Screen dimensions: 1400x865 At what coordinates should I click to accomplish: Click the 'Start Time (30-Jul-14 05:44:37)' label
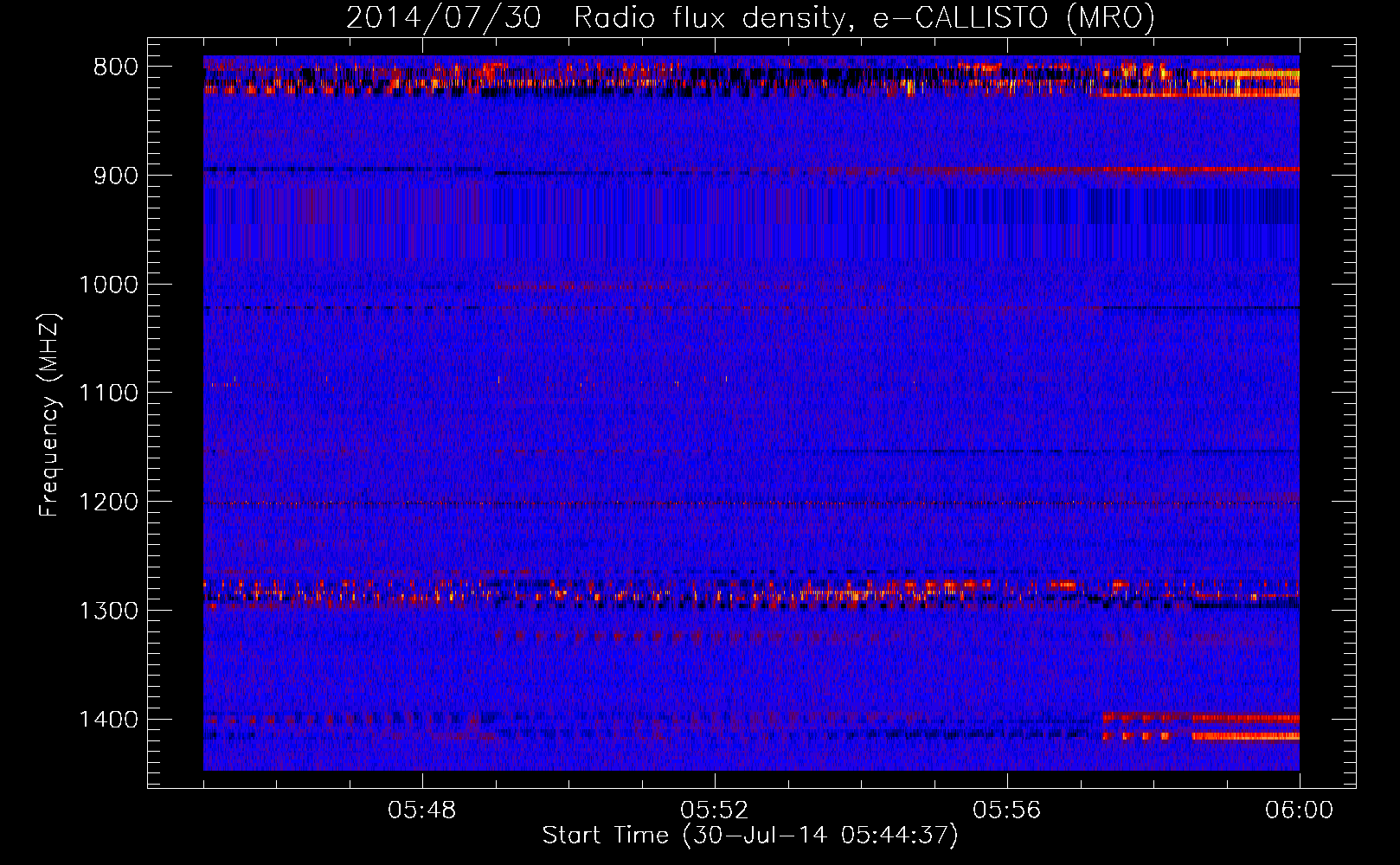750,836
